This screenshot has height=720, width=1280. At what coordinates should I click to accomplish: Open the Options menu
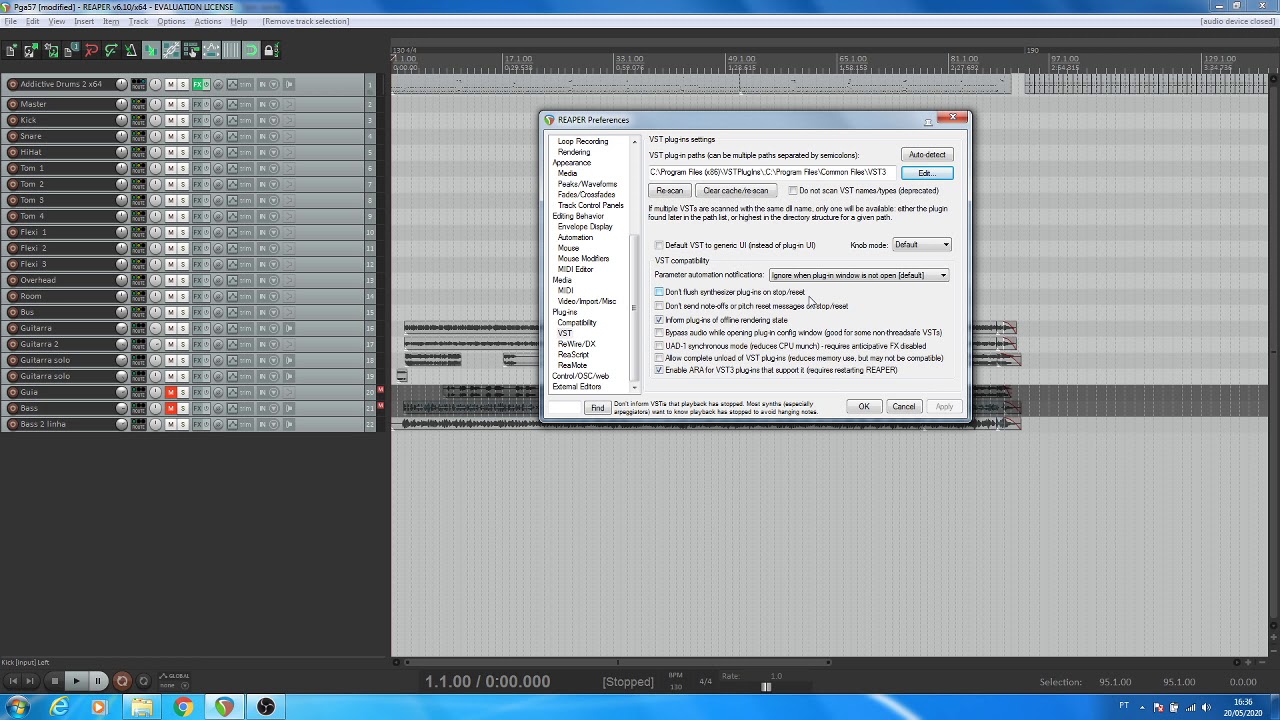tap(171, 21)
